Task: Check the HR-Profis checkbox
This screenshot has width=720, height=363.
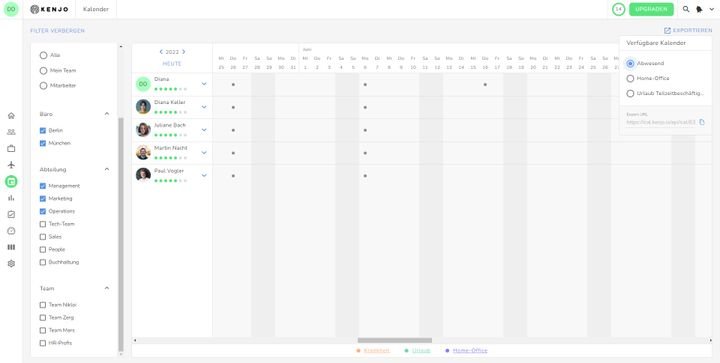Action: [43, 343]
